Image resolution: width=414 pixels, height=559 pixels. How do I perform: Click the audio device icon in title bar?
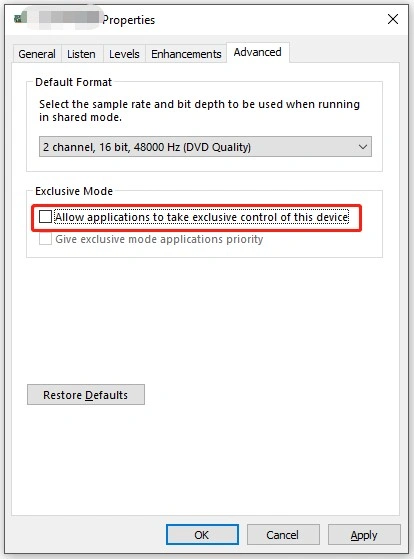[21, 17]
